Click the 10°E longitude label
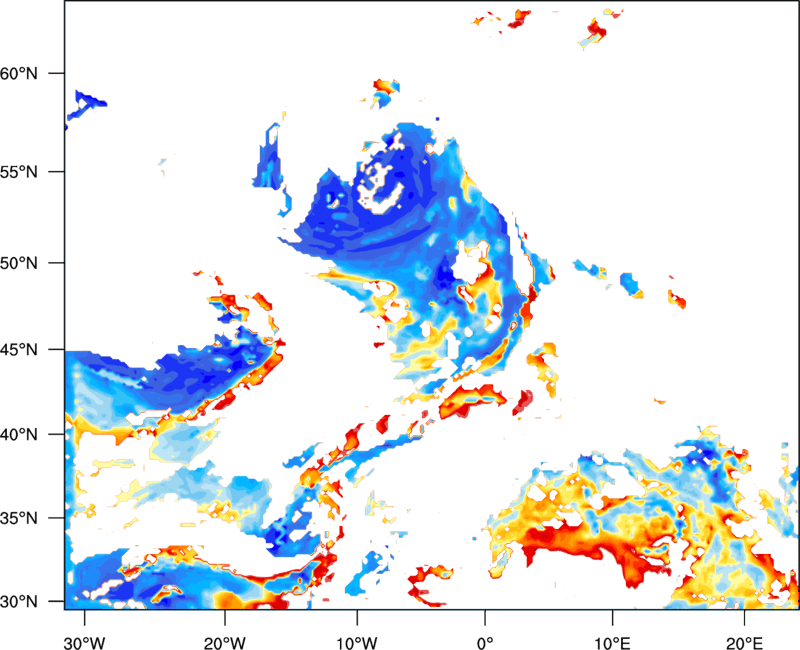Viewport: 800px width, 650px height. click(x=612, y=643)
